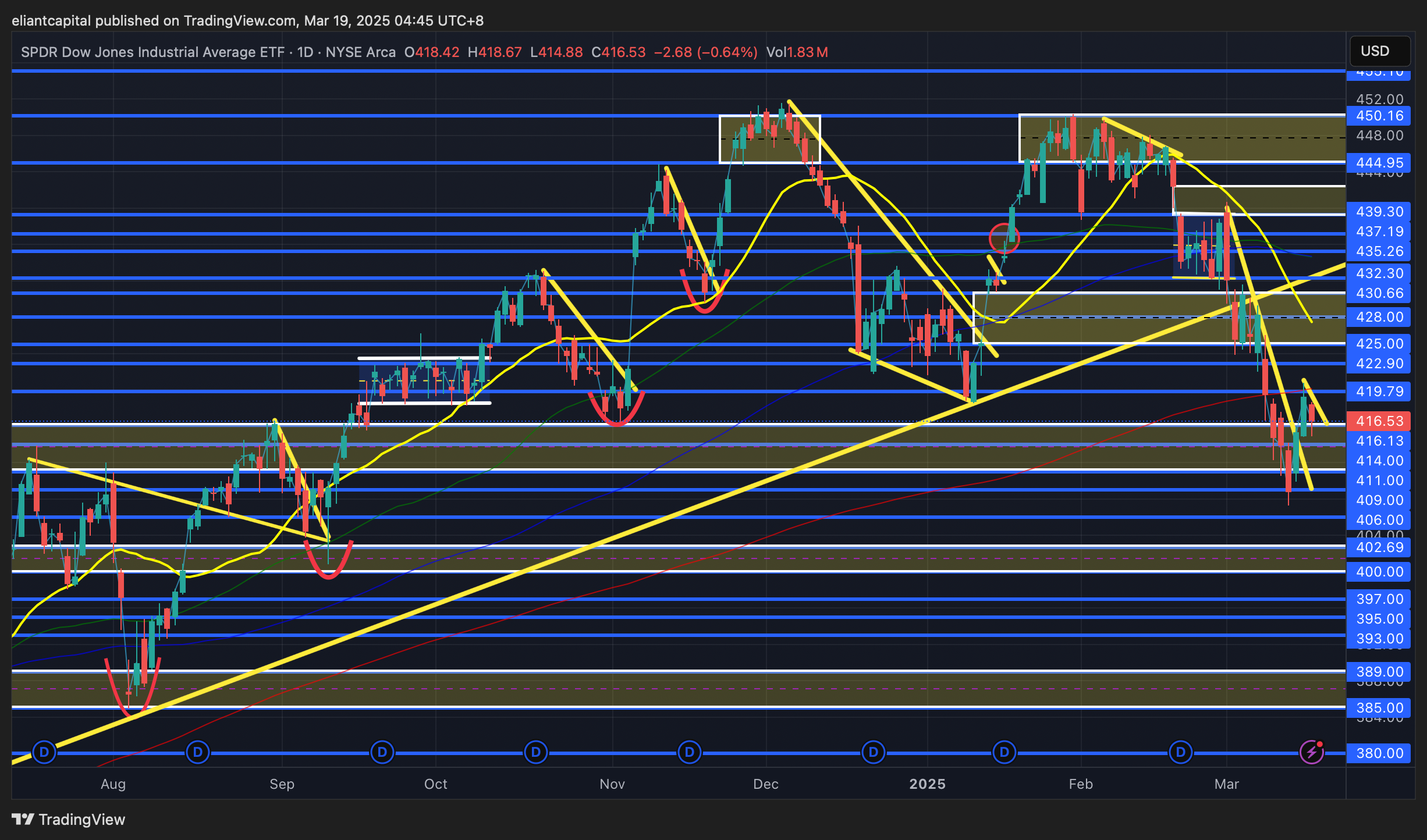
Task: Click the TradingView logo
Action: pos(69,819)
